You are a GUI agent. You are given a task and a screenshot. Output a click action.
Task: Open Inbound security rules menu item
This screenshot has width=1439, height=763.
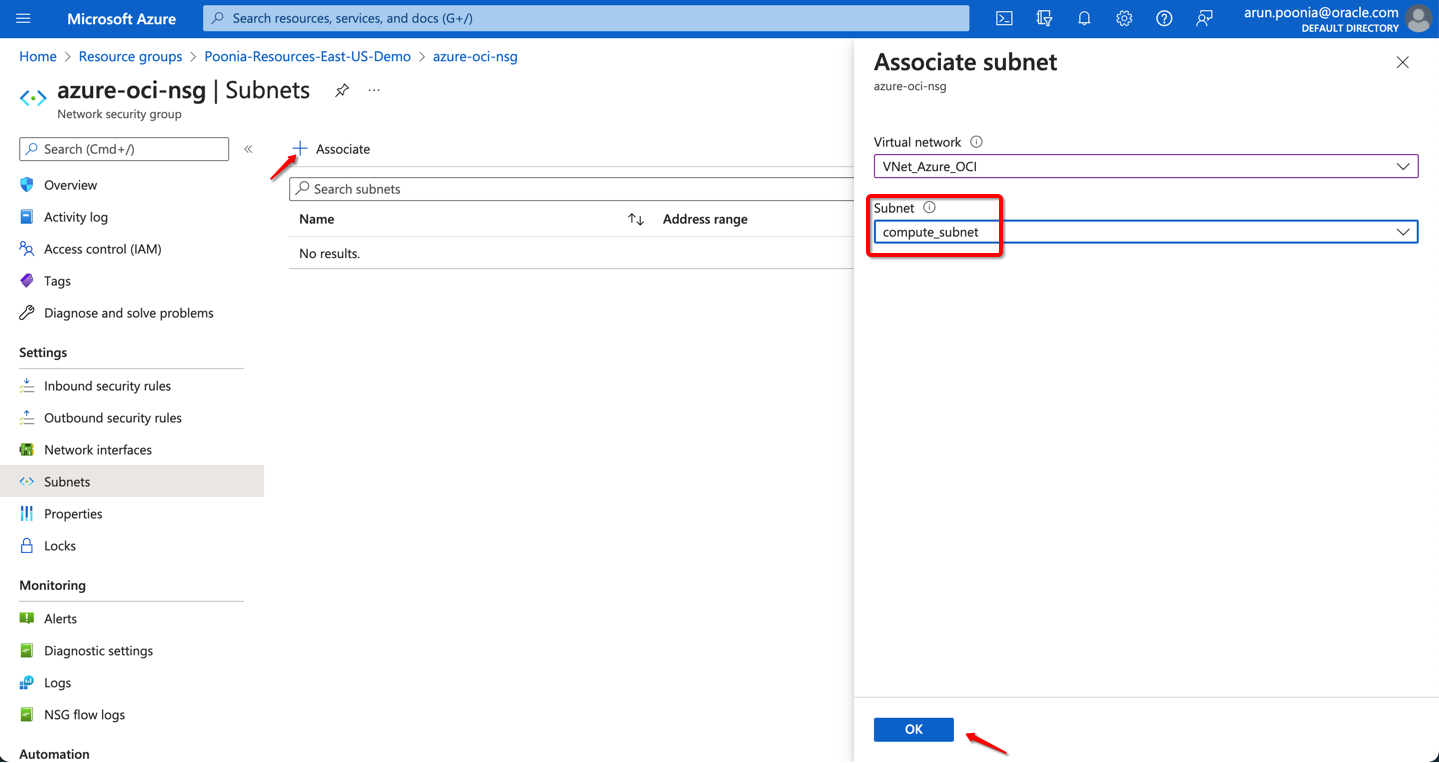(107, 386)
